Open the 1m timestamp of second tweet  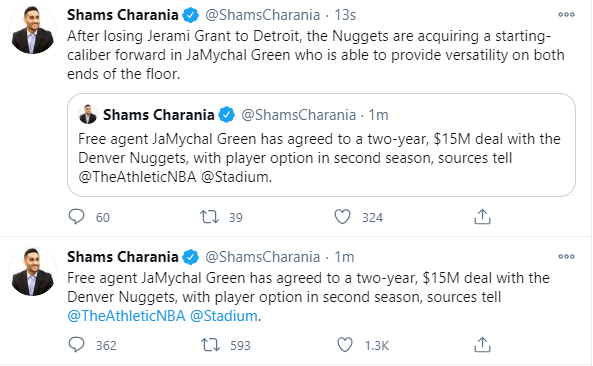pyautogui.click(x=344, y=257)
